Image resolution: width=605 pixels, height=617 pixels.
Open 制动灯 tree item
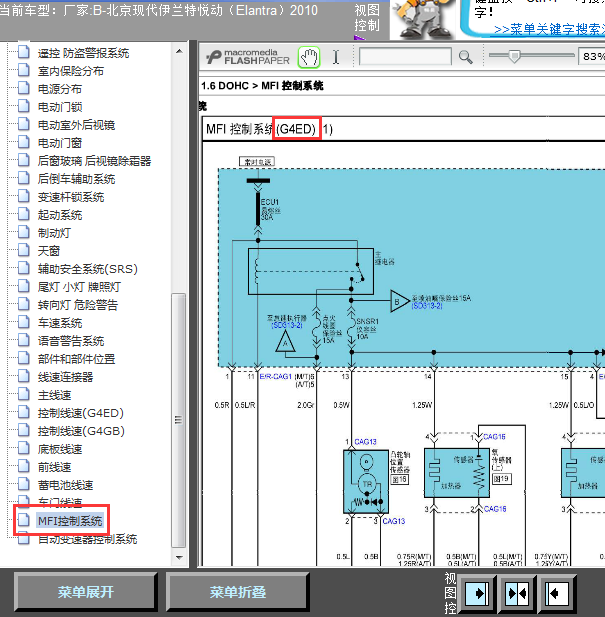pyautogui.click(x=54, y=233)
